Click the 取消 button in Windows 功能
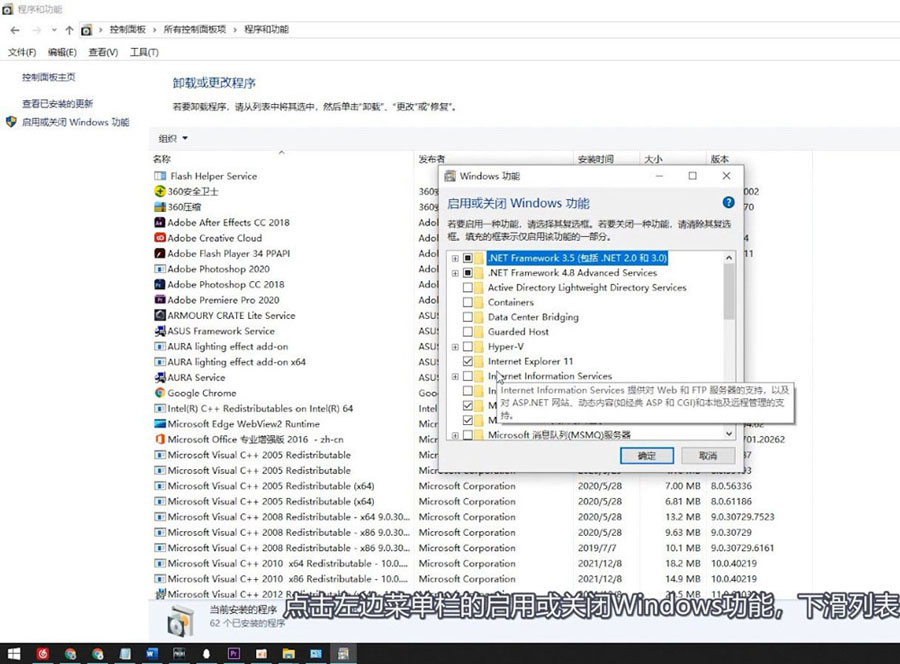 pyautogui.click(x=708, y=456)
